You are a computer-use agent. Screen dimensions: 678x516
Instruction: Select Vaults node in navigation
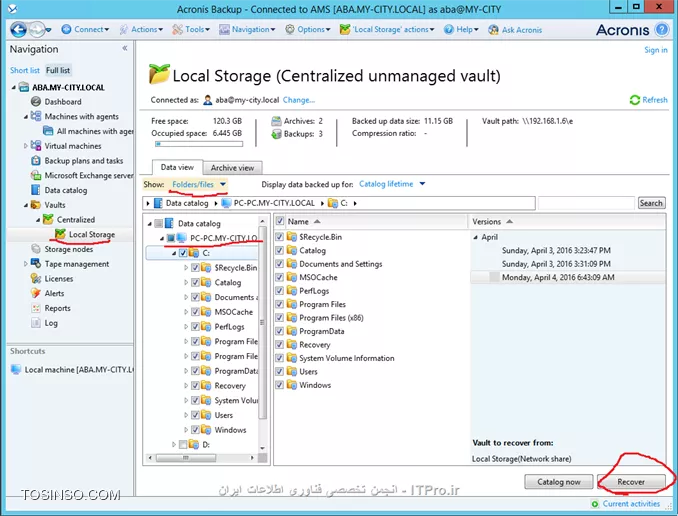tap(54, 205)
